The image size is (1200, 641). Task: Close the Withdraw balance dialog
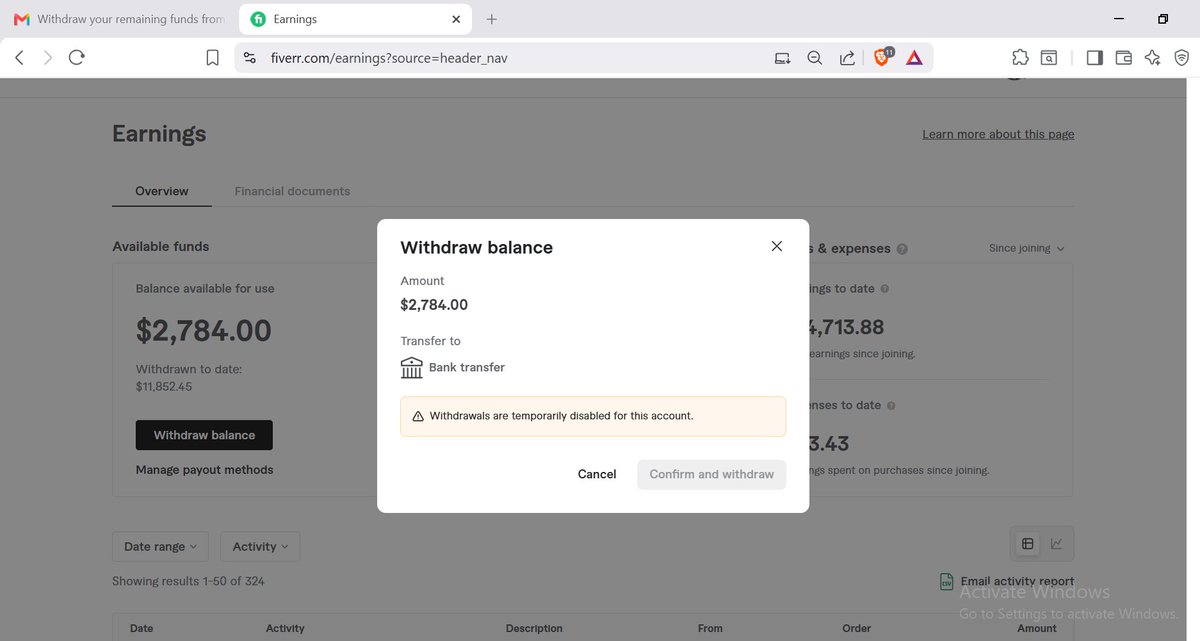coord(777,246)
